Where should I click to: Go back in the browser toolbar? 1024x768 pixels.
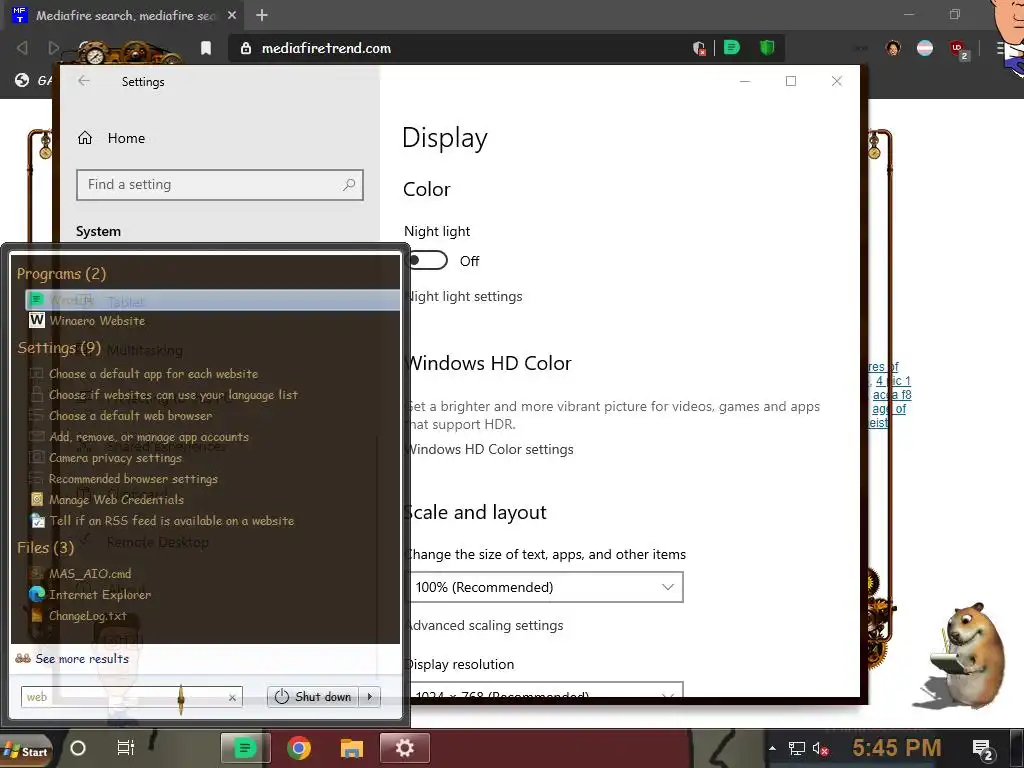coord(22,48)
